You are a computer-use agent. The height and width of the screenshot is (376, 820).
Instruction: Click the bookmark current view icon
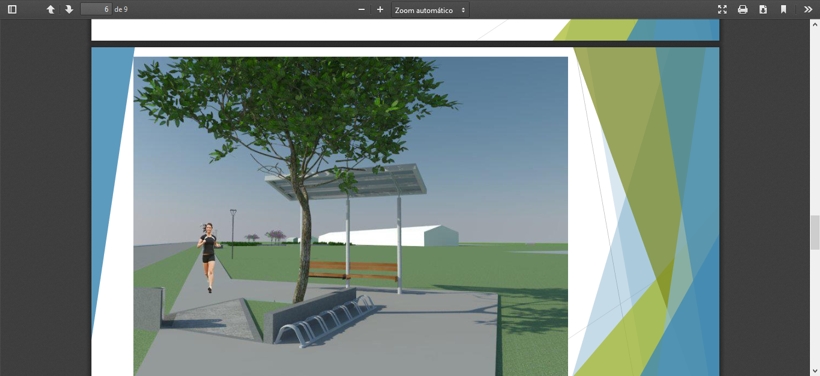point(783,9)
